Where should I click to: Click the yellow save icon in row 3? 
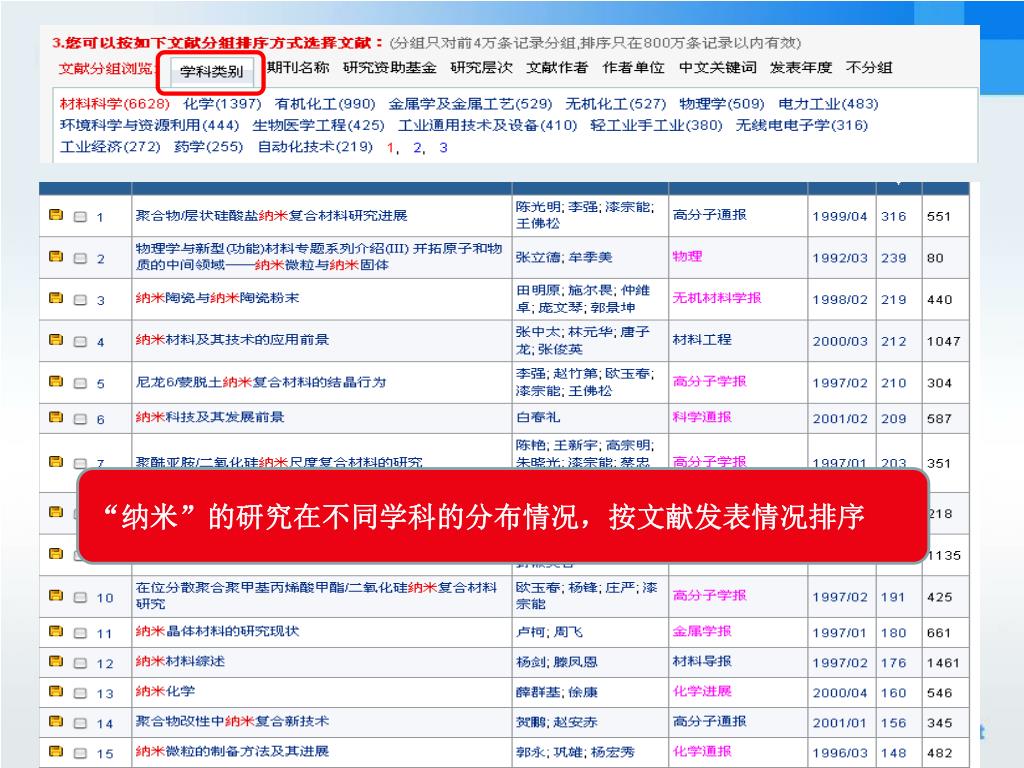click(x=56, y=298)
